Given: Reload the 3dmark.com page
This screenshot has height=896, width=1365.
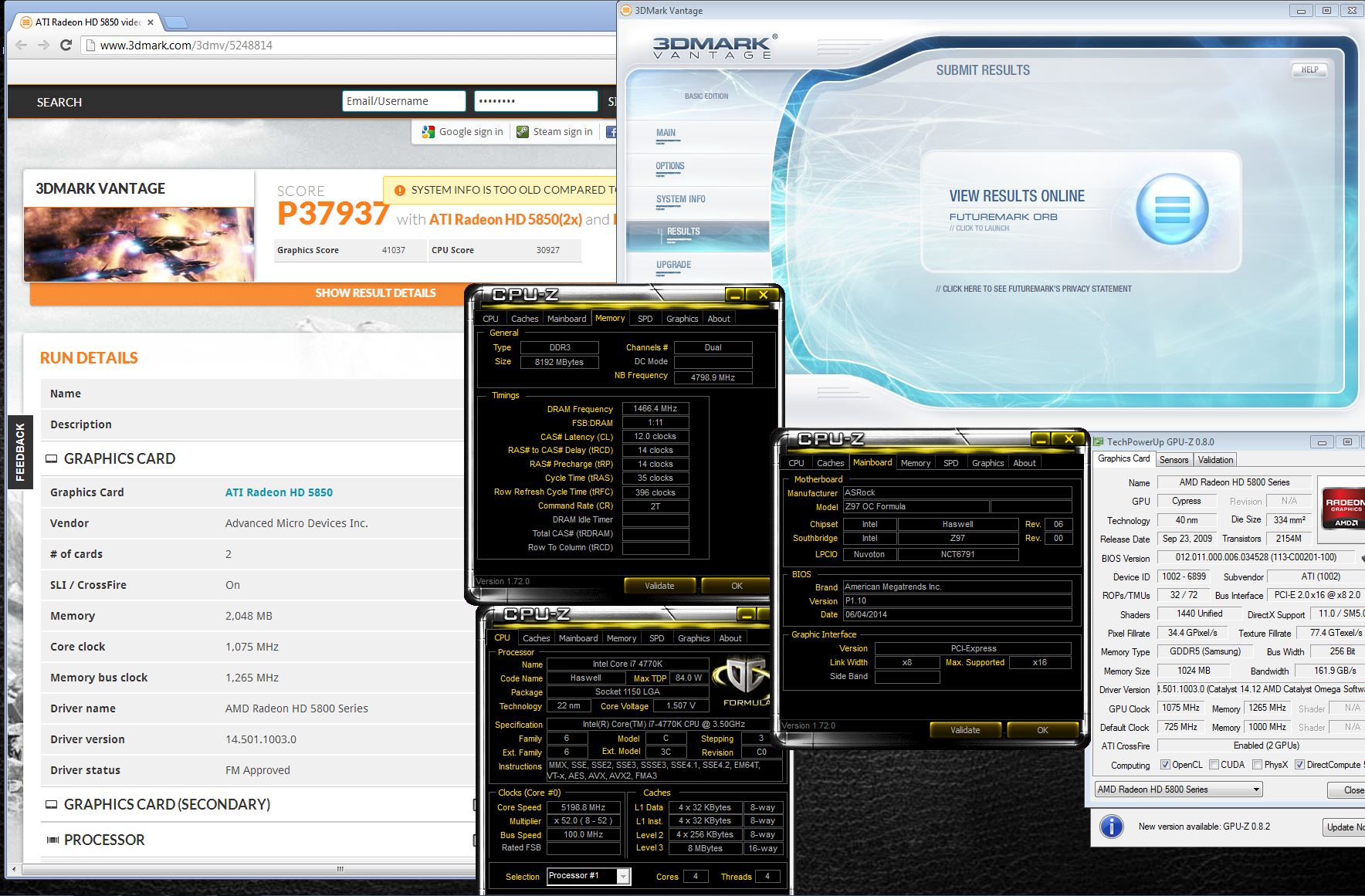Looking at the screenshot, I should click(66, 45).
